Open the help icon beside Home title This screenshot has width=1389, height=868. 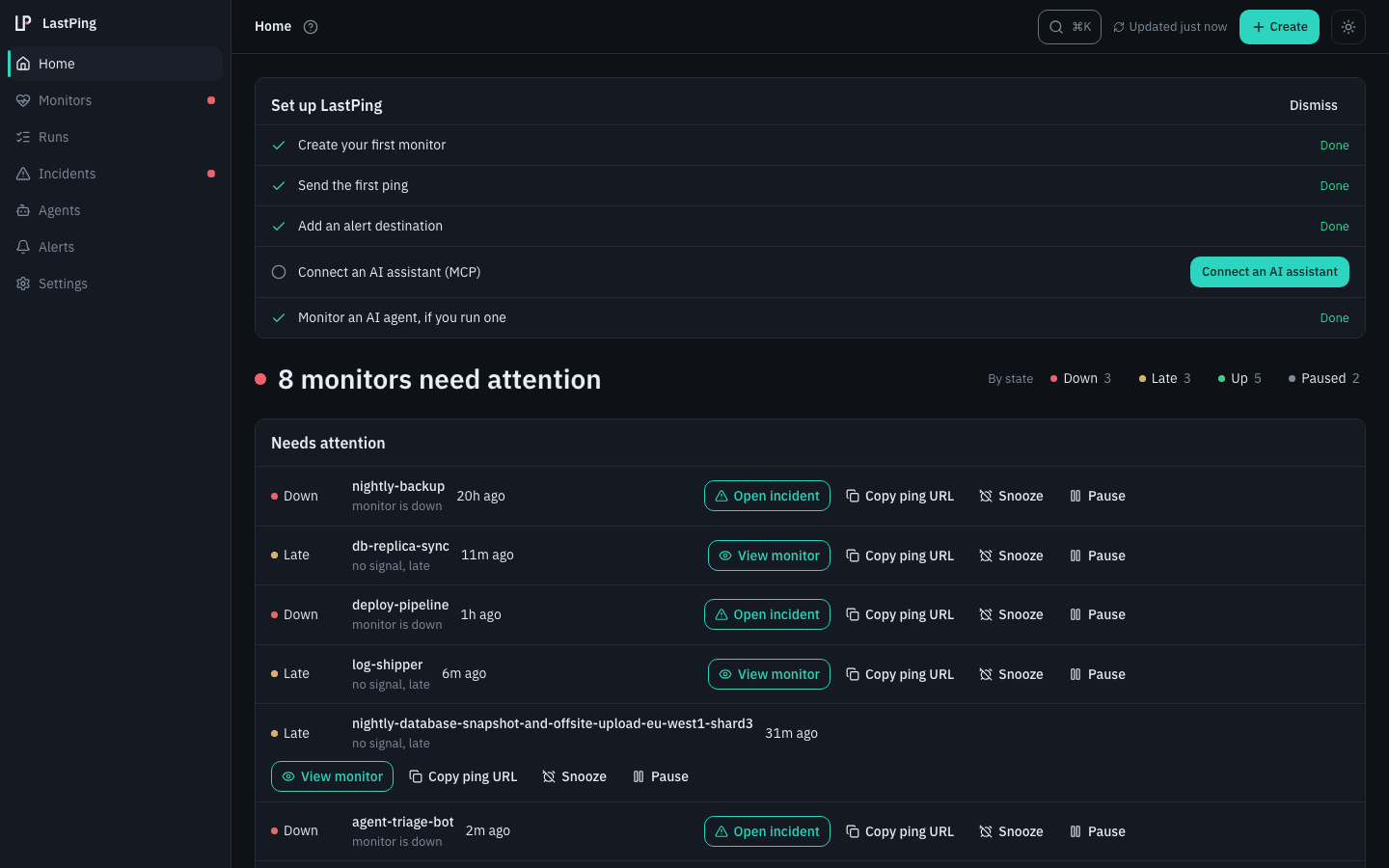[311, 27]
